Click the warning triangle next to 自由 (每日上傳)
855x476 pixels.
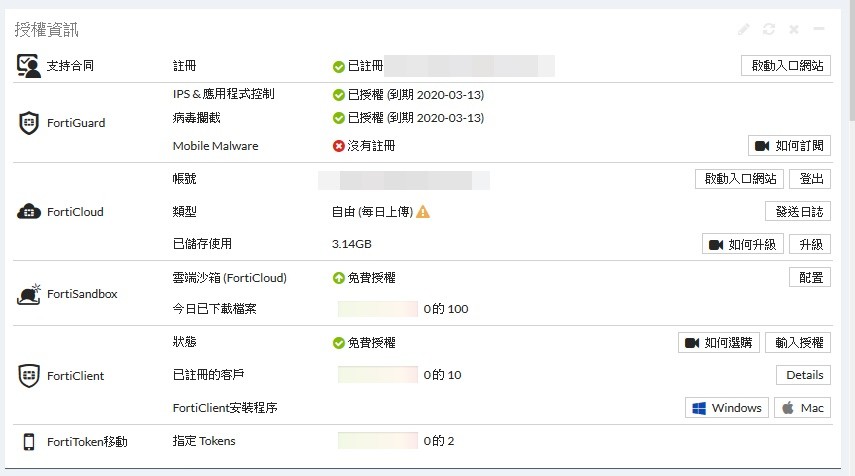(x=423, y=212)
